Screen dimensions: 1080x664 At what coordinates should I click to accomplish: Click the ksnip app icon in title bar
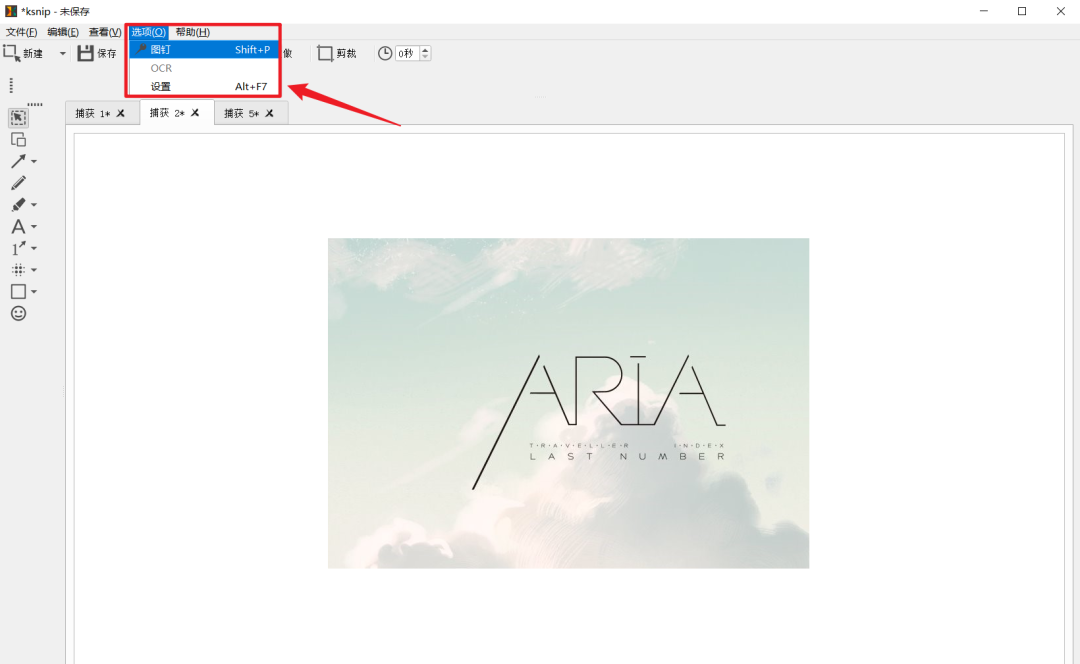click(10, 11)
